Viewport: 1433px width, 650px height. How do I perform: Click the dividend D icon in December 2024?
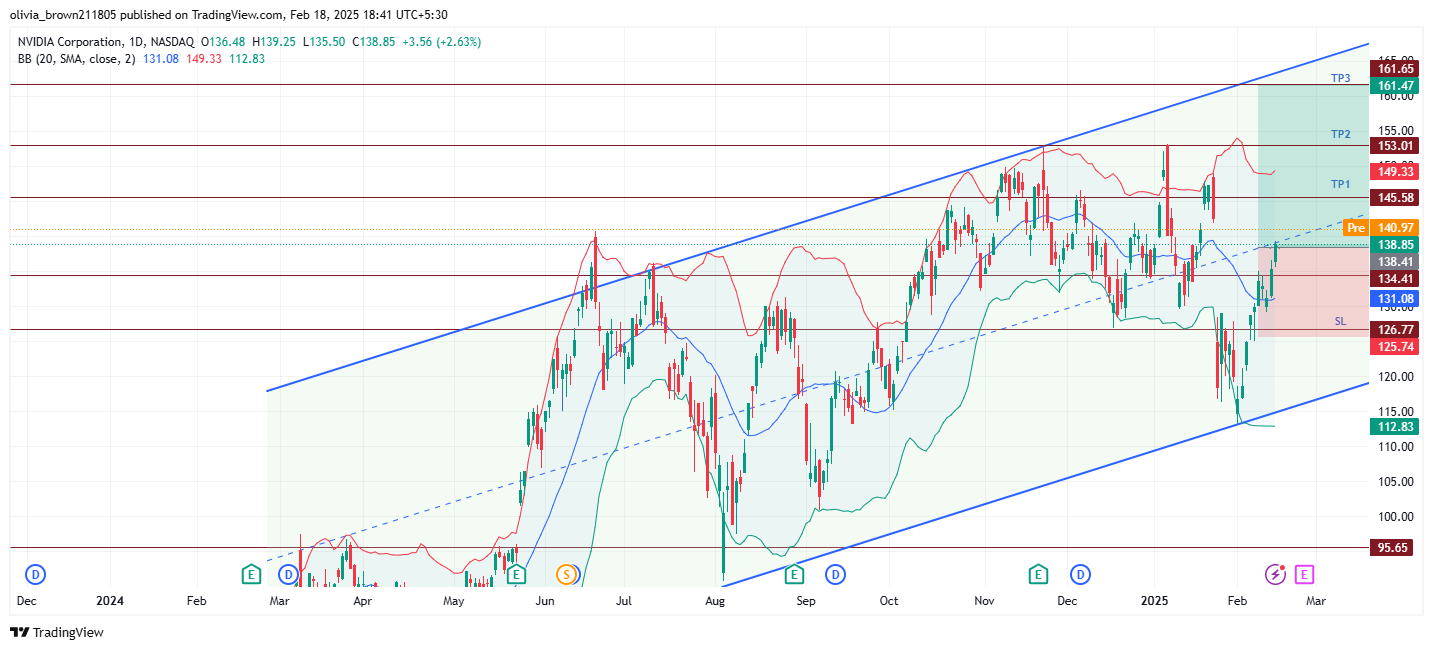1080,574
